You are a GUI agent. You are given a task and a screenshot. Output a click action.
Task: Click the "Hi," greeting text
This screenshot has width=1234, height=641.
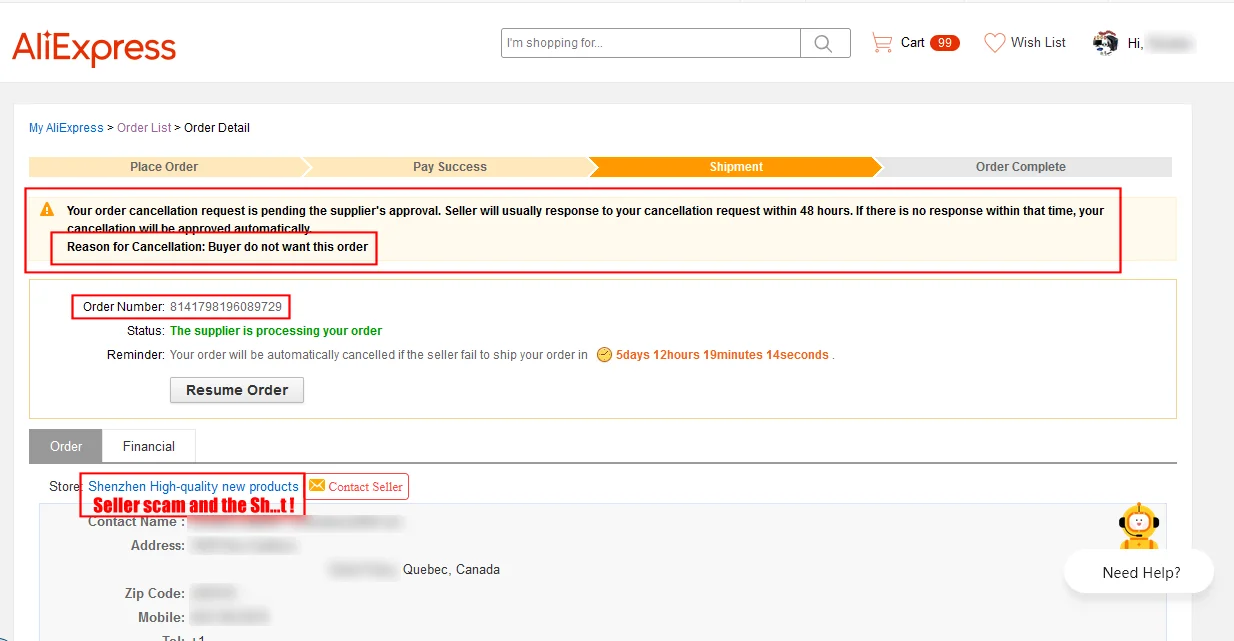[1135, 44]
